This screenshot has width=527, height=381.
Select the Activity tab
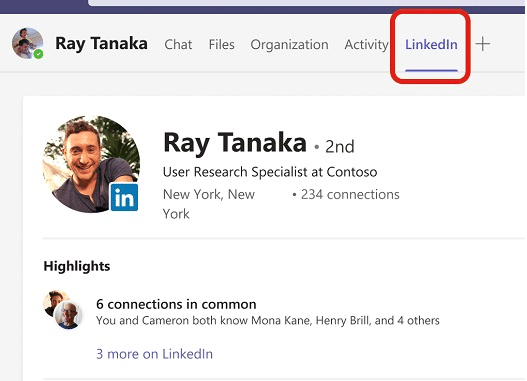[x=366, y=45]
